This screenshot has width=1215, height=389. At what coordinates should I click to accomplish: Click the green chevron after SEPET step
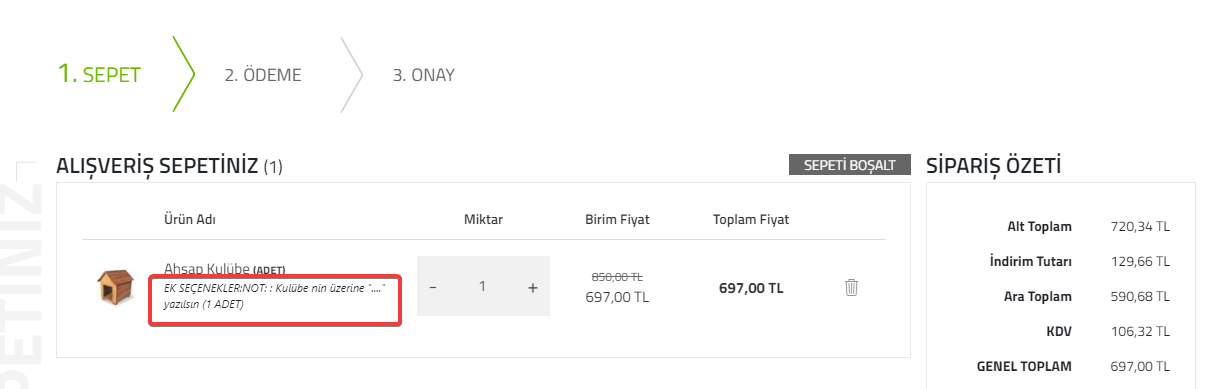click(183, 74)
